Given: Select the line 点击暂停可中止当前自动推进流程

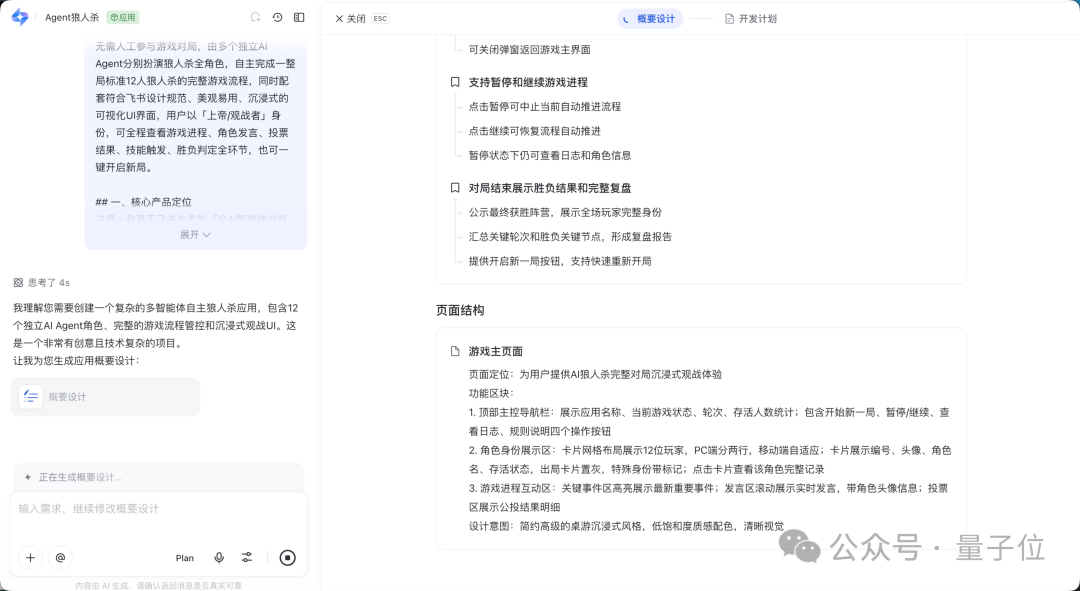Looking at the screenshot, I should 545,107.
